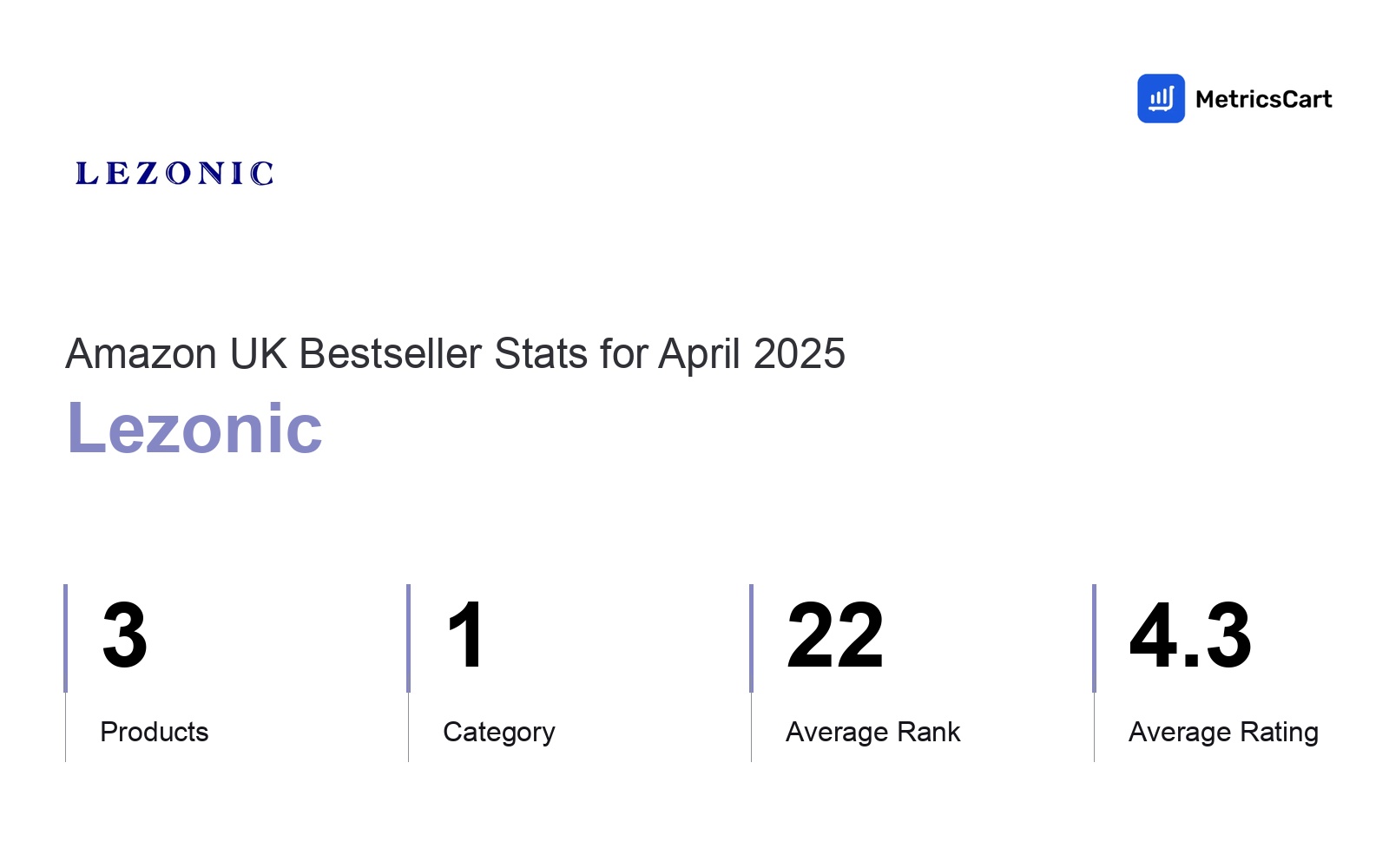
Task: Select the number 1 category stat
Action: (x=465, y=636)
